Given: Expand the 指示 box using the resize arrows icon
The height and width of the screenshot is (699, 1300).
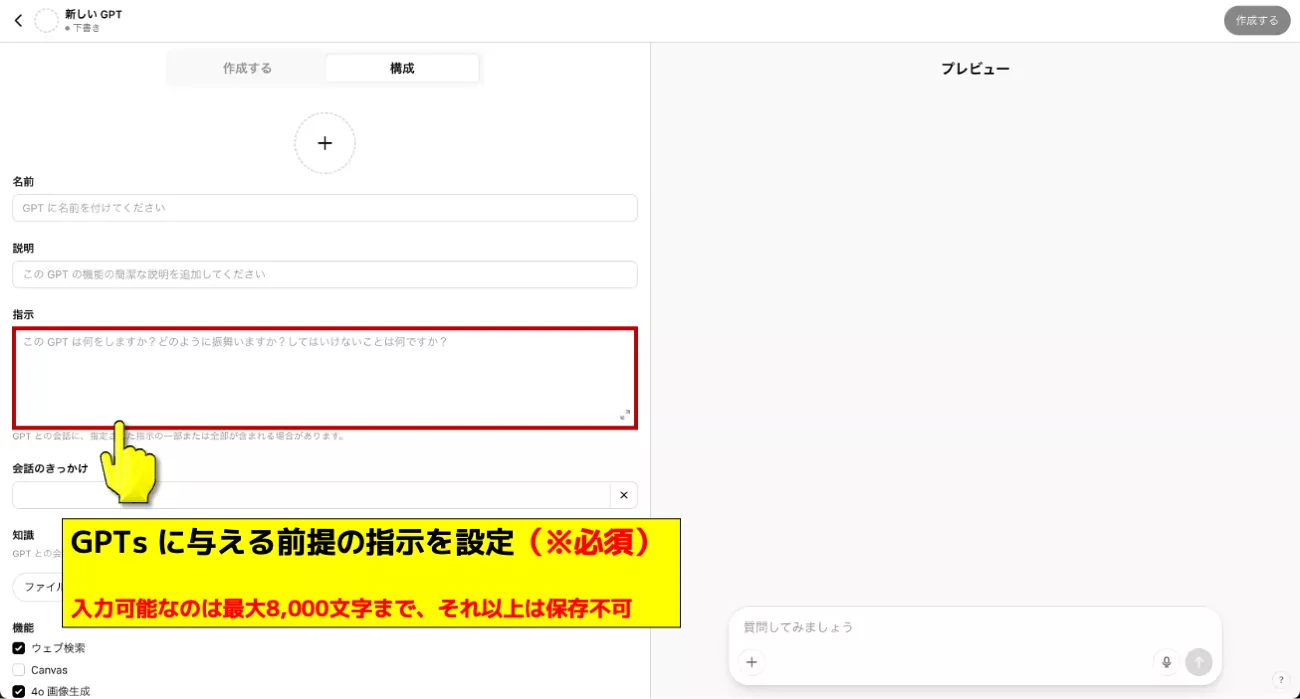Looking at the screenshot, I should pyautogui.click(x=624, y=414).
